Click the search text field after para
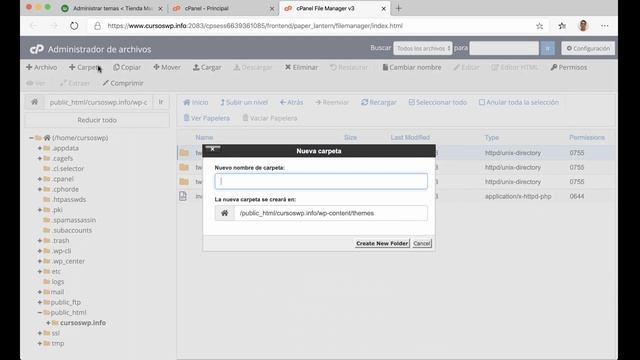 pyautogui.click(x=504, y=49)
